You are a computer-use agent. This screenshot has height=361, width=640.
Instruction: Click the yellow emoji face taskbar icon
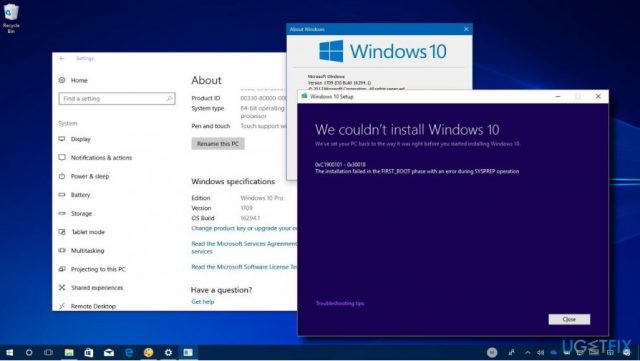coord(149,352)
